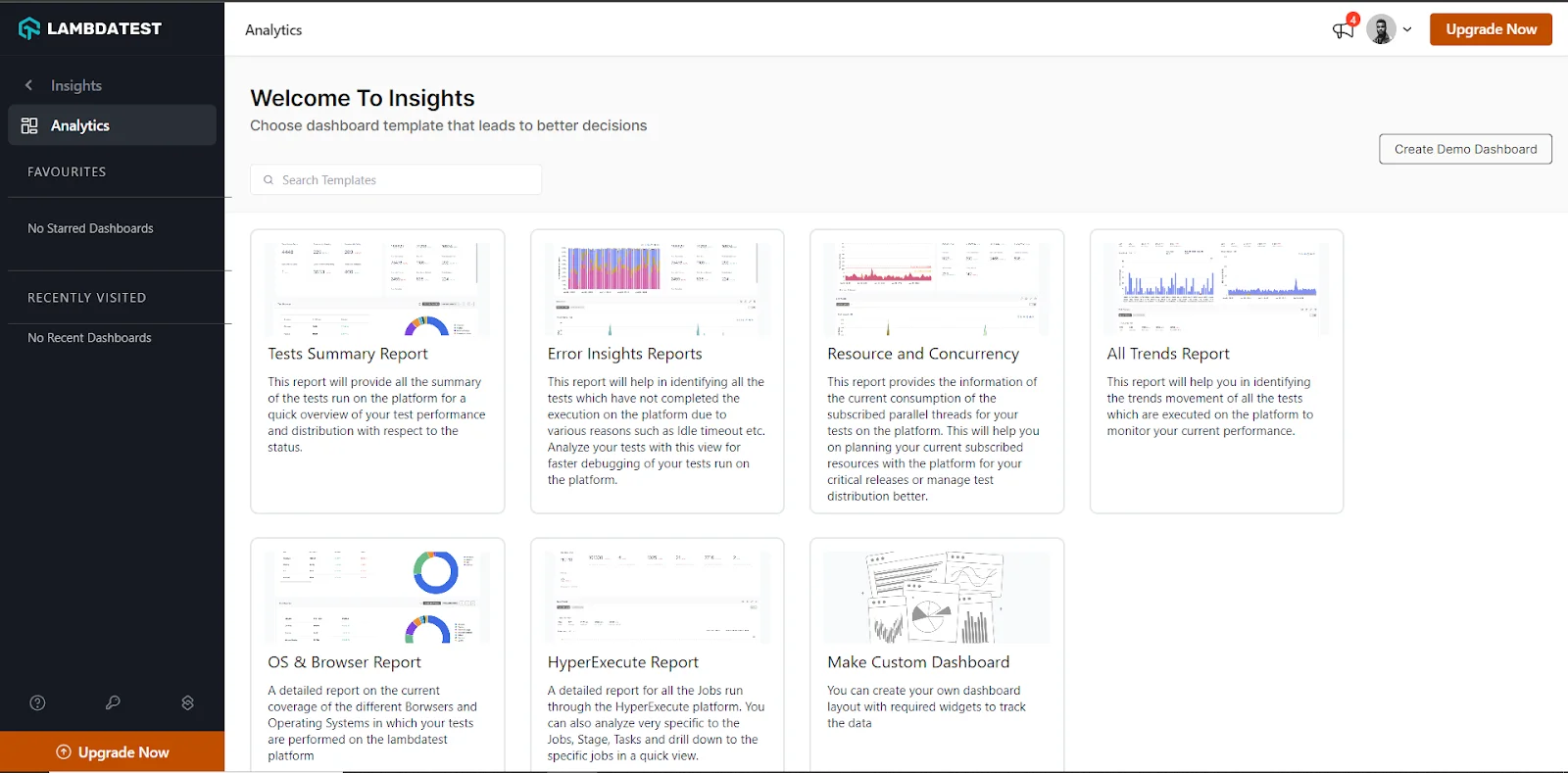
Task: Open the Error Insights Reports card
Action: click(x=656, y=372)
